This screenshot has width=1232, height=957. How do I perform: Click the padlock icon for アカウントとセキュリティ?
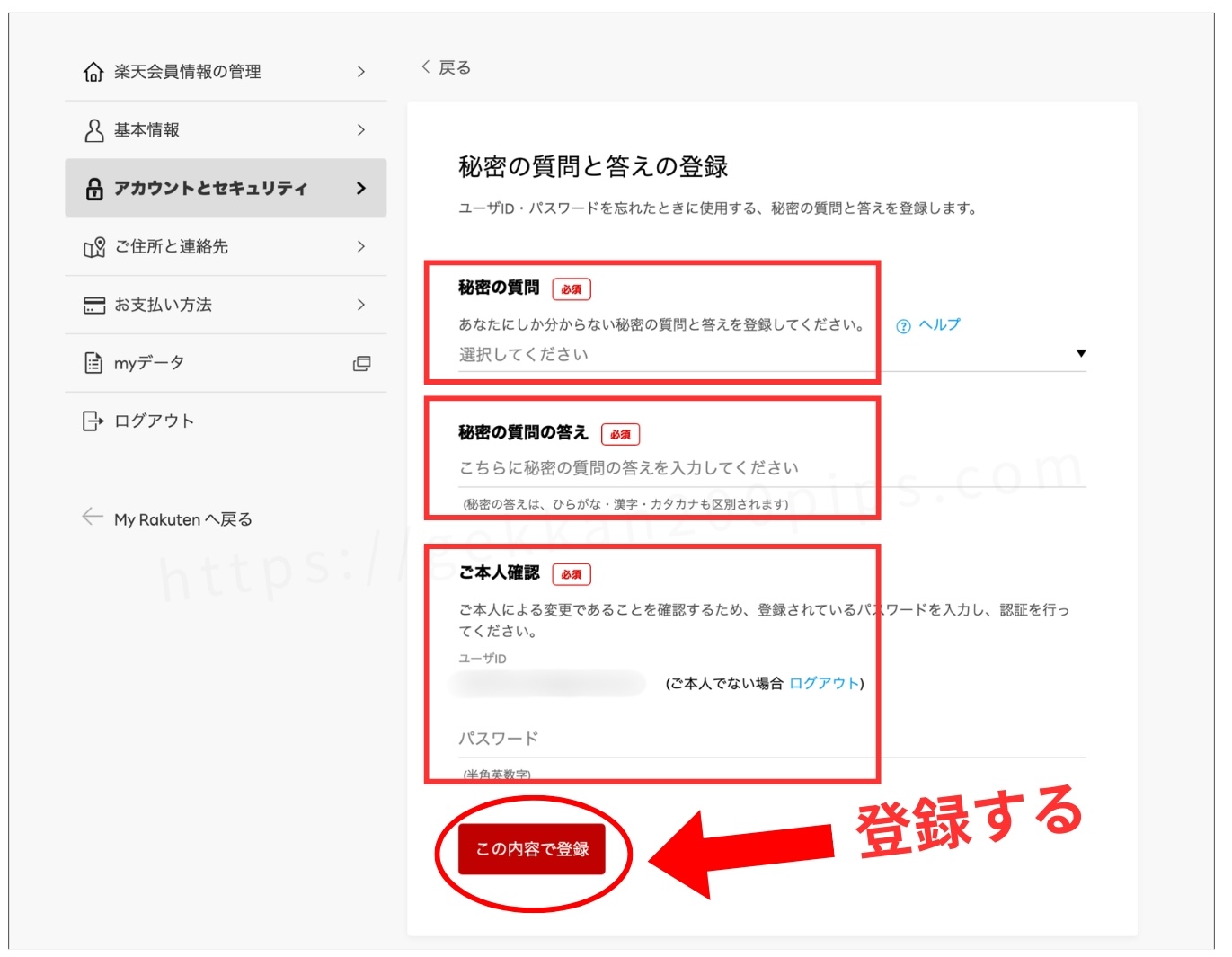click(93, 189)
